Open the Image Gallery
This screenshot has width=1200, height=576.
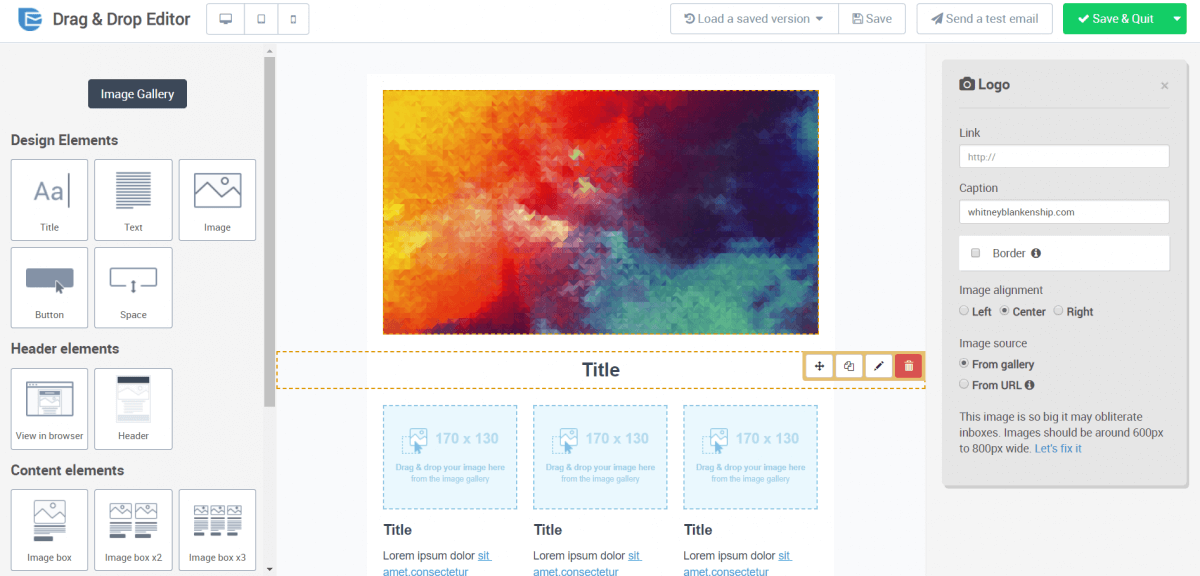137,94
